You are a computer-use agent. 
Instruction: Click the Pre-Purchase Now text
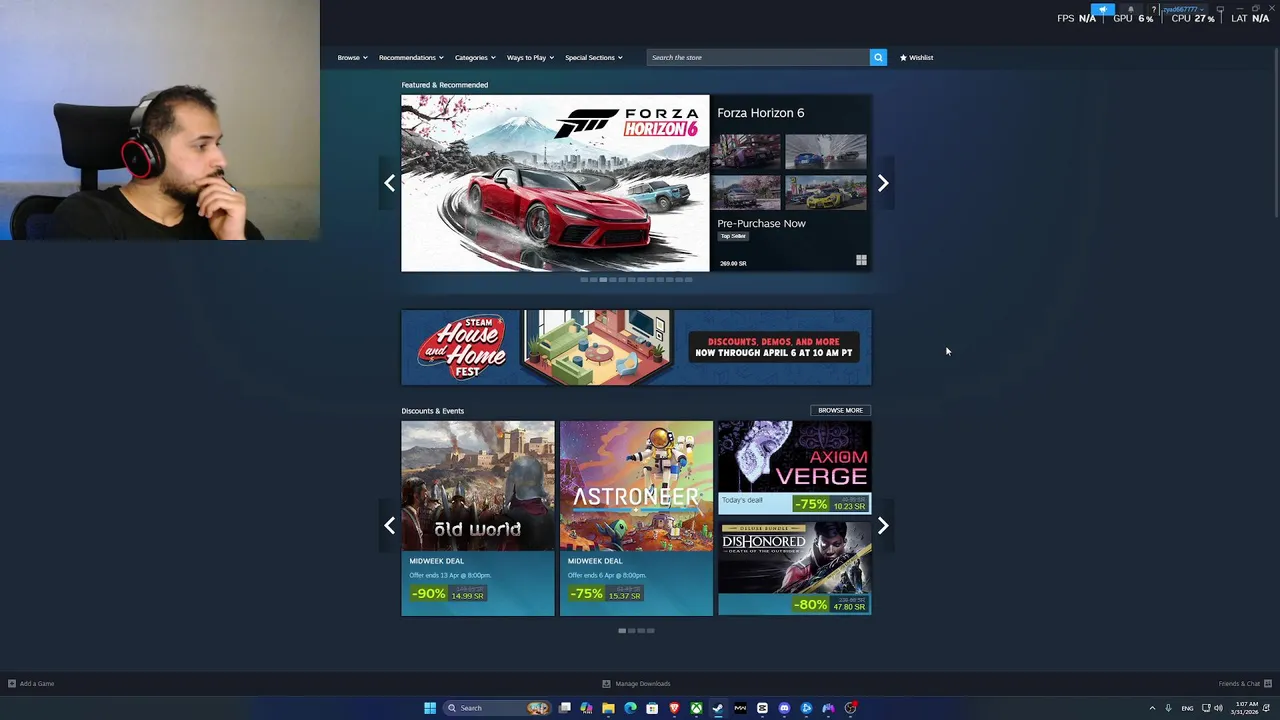[761, 223]
